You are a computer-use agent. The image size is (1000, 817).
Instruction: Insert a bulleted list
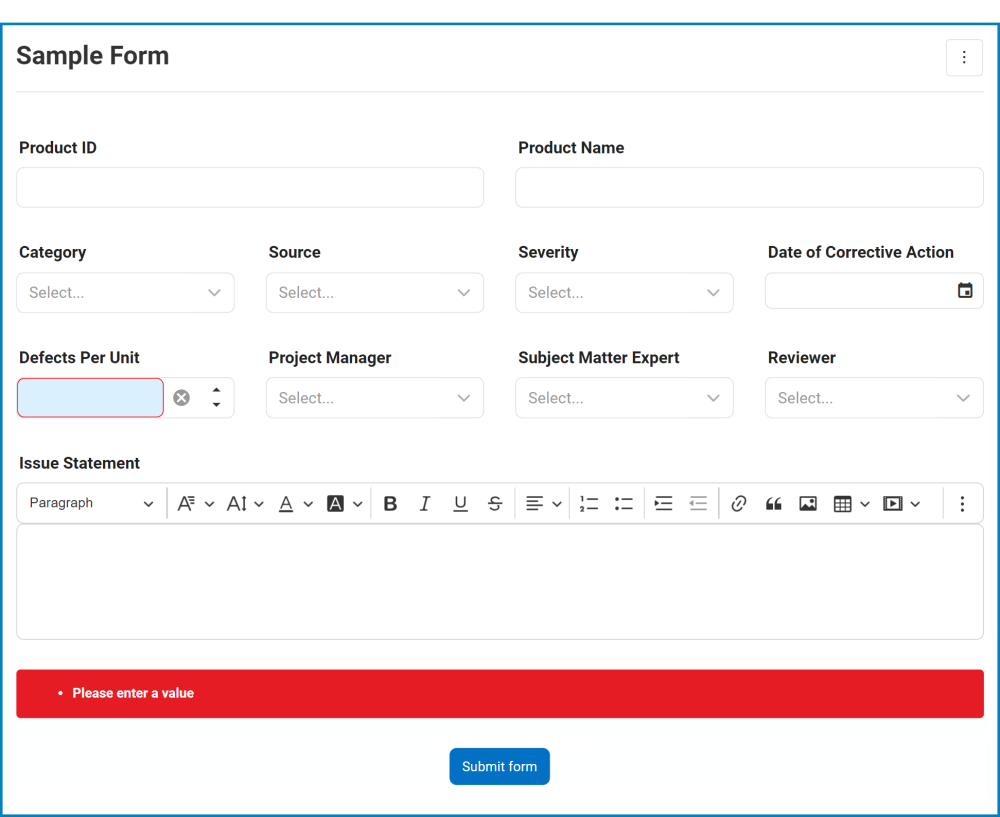[x=624, y=504]
